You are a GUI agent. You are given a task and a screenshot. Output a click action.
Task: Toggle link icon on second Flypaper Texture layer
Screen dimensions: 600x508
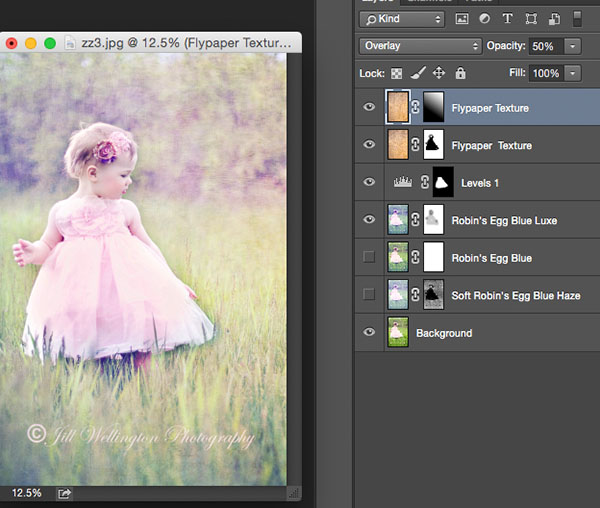pos(416,144)
